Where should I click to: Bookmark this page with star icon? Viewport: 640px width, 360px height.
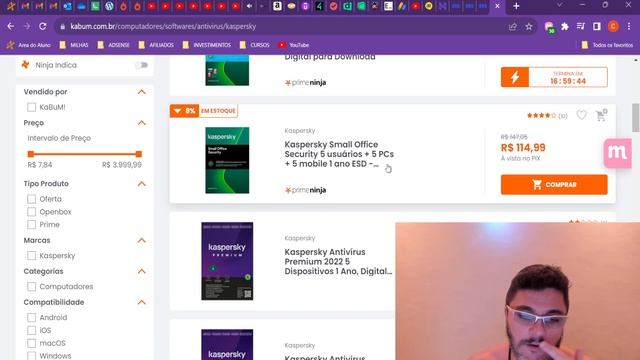click(529, 27)
